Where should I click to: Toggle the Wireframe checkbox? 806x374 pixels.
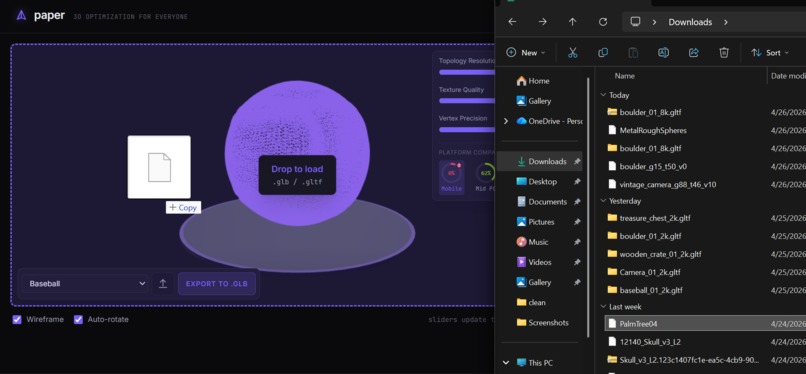click(17, 320)
